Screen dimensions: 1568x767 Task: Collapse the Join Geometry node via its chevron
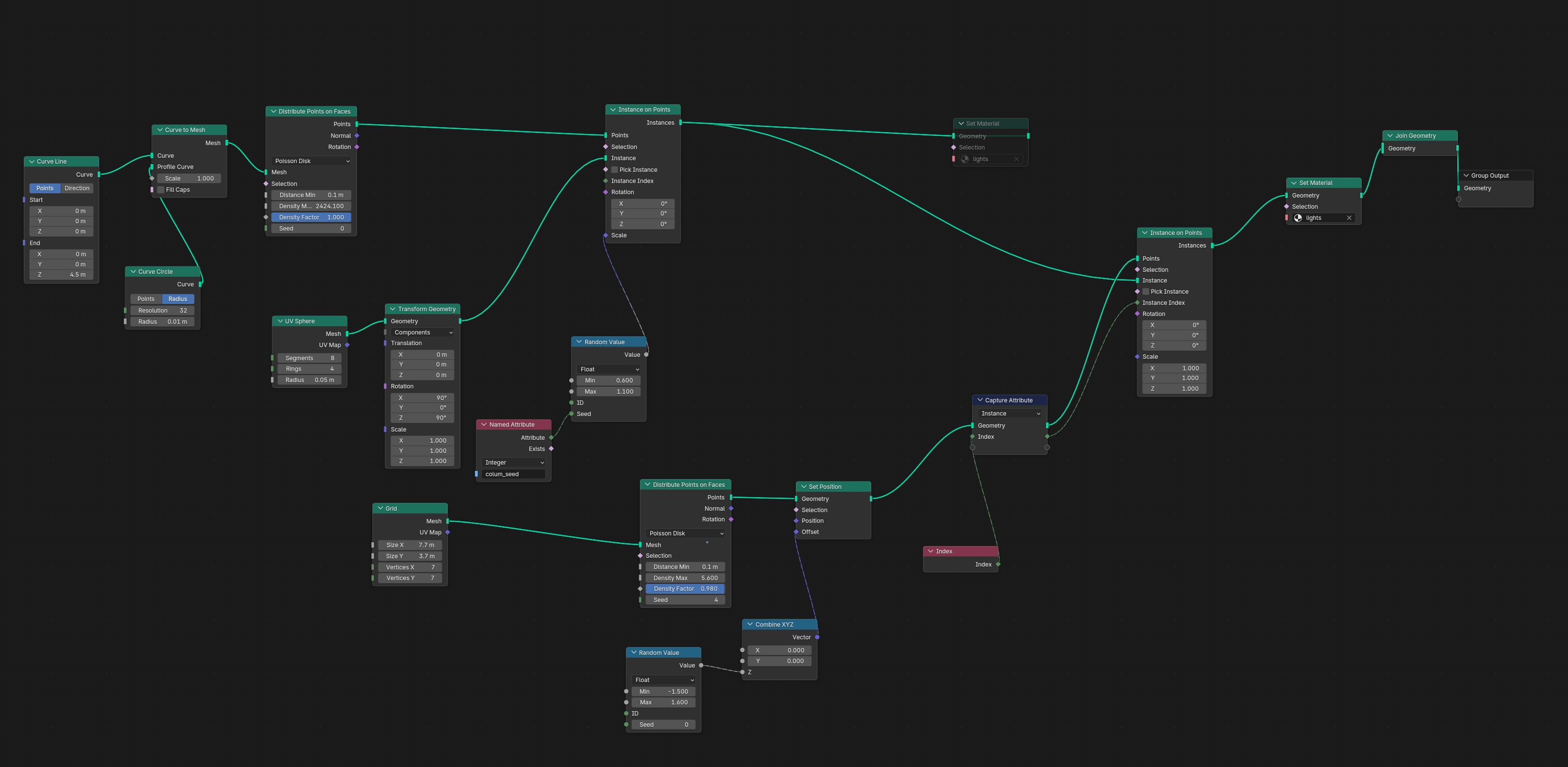(1390, 136)
